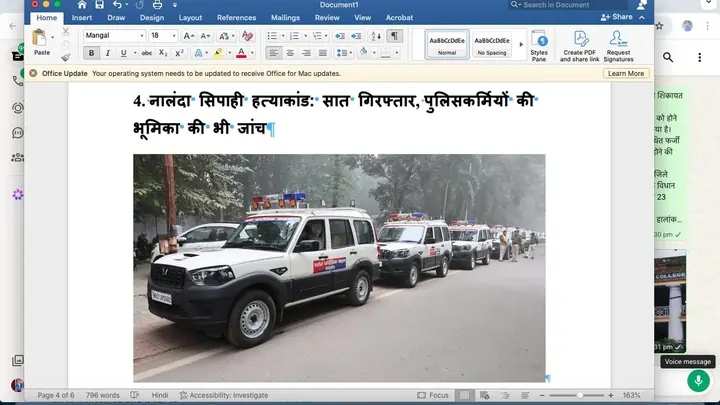Toggle Underline formatting
The image size is (720, 405).
click(x=124, y=53)
